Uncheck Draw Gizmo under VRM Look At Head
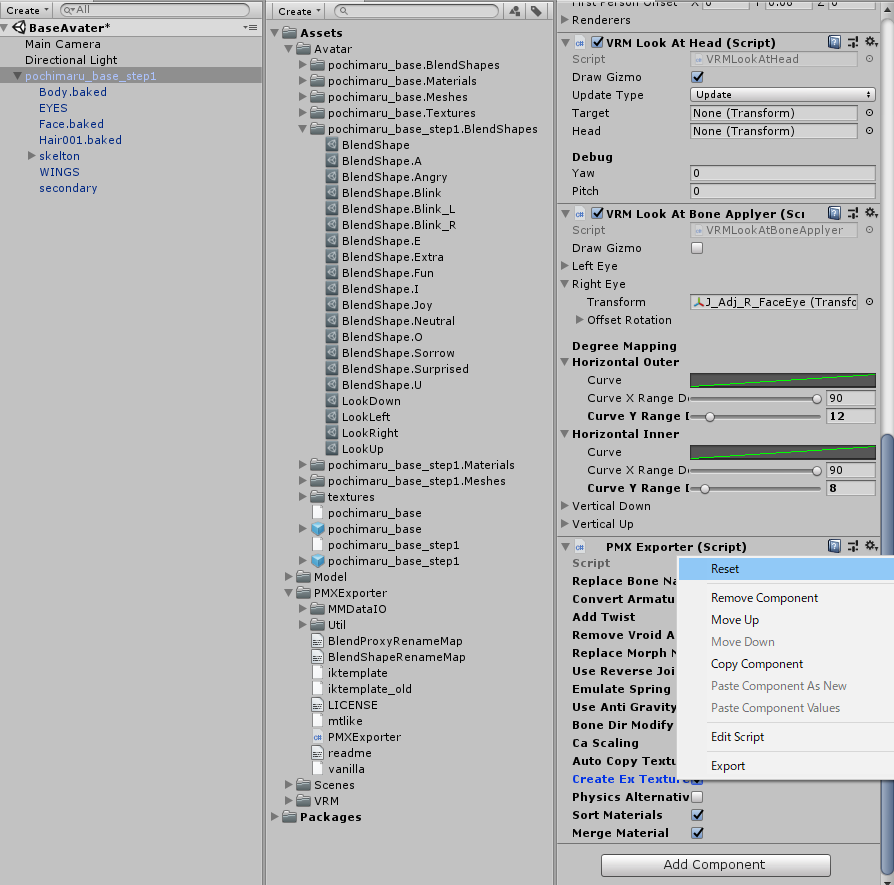894x885 pixels. 697,76
